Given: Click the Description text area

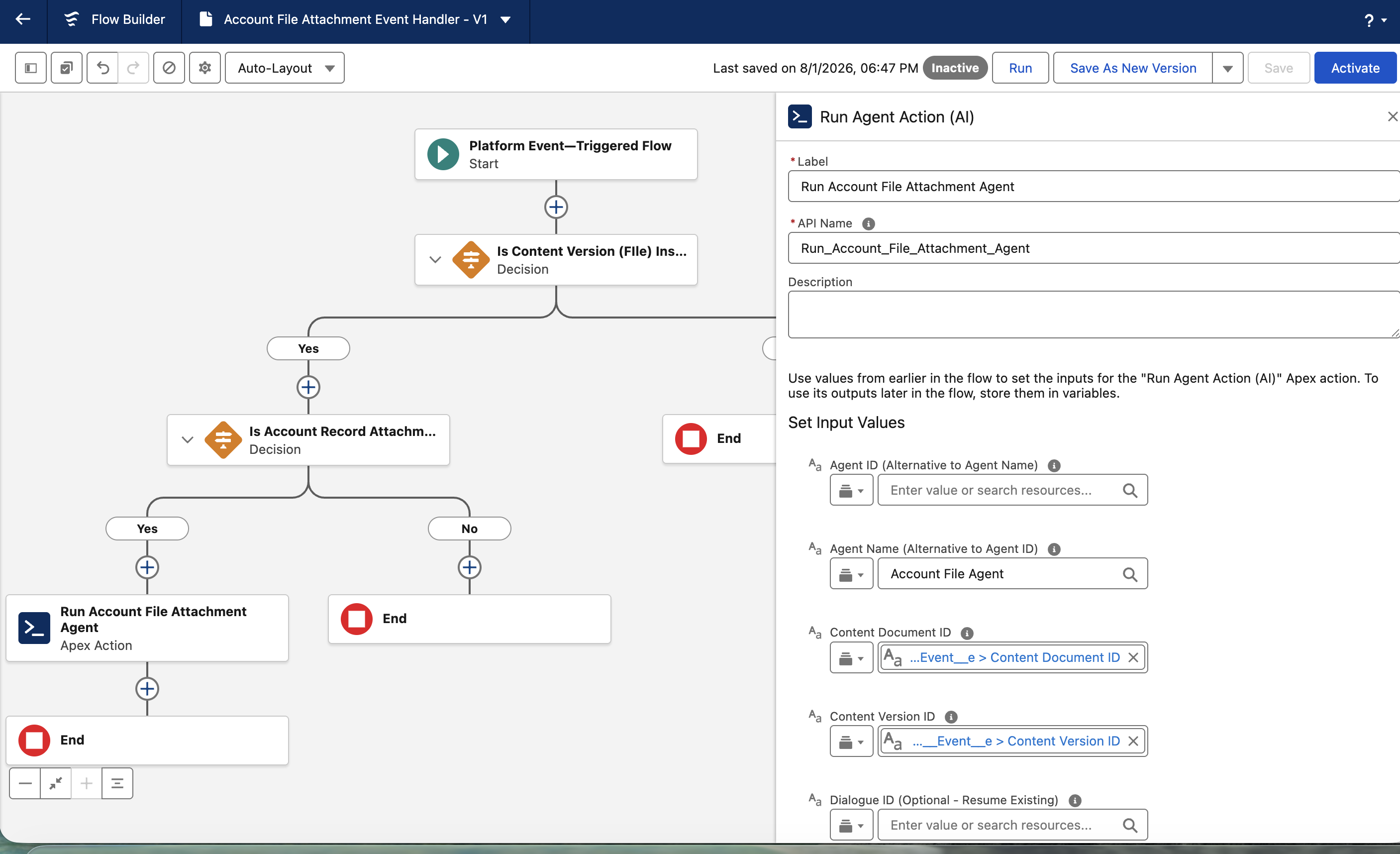Looking at the screenshot, I should pos(1094,315).
